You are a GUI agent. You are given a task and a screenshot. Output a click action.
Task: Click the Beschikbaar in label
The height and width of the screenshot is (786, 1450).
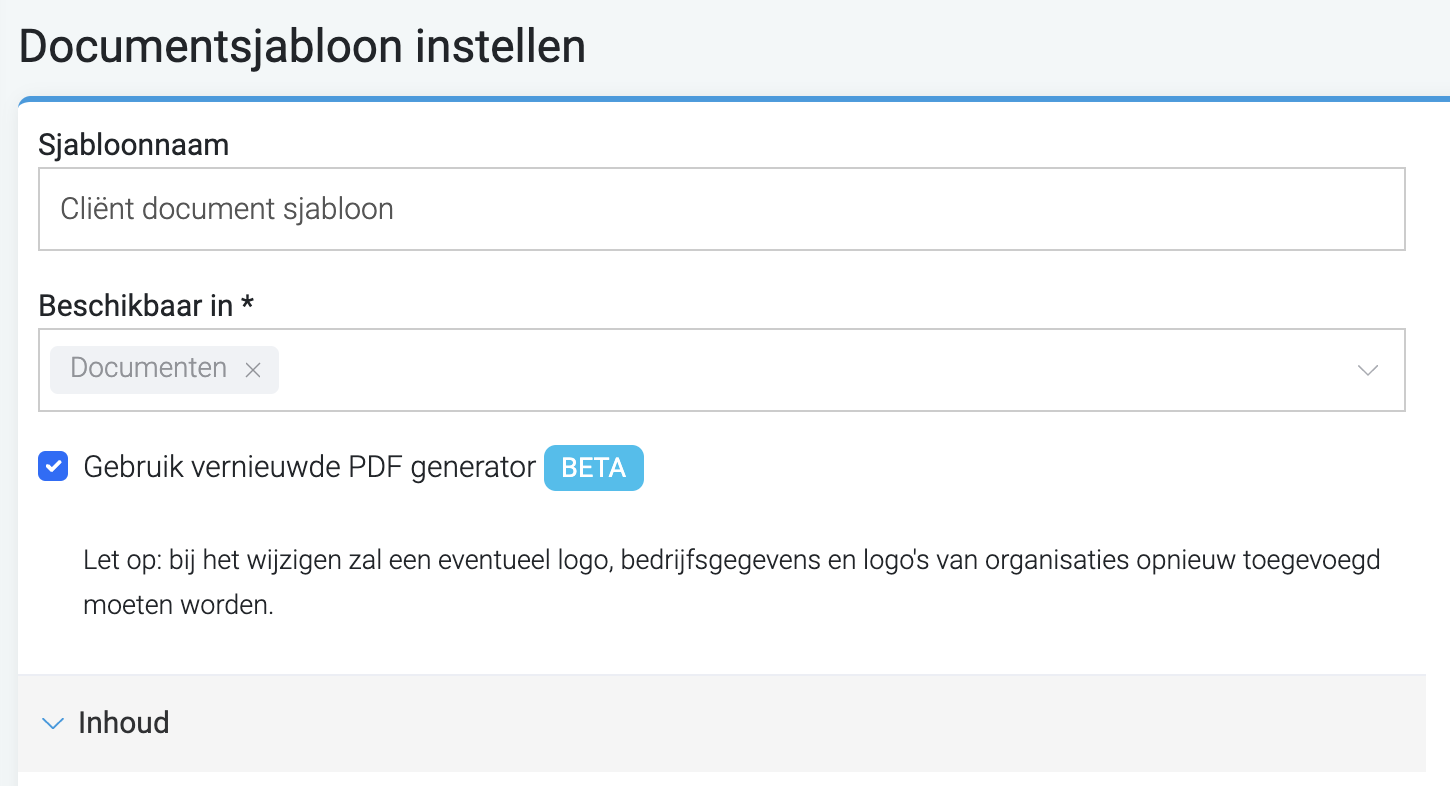click(136, 306)
